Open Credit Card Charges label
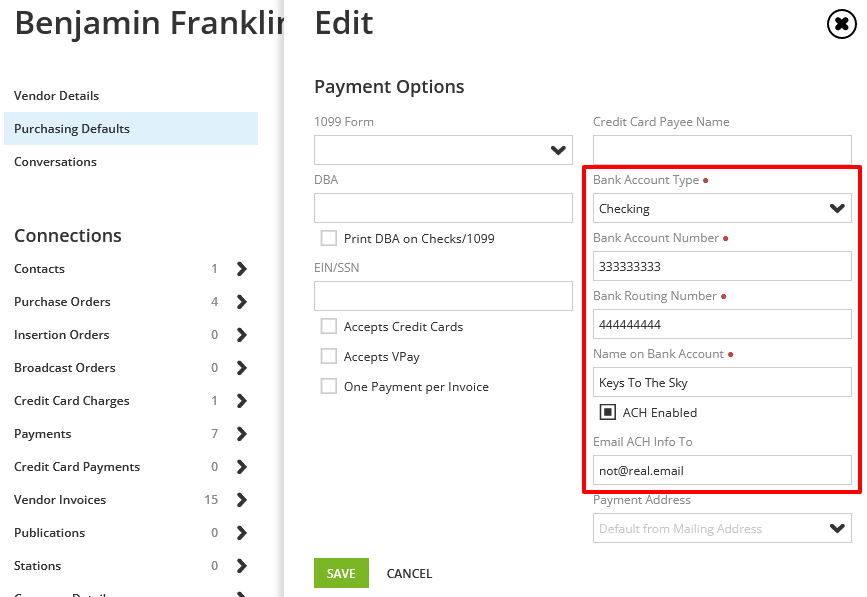The image size is (867, 597). 72,401
